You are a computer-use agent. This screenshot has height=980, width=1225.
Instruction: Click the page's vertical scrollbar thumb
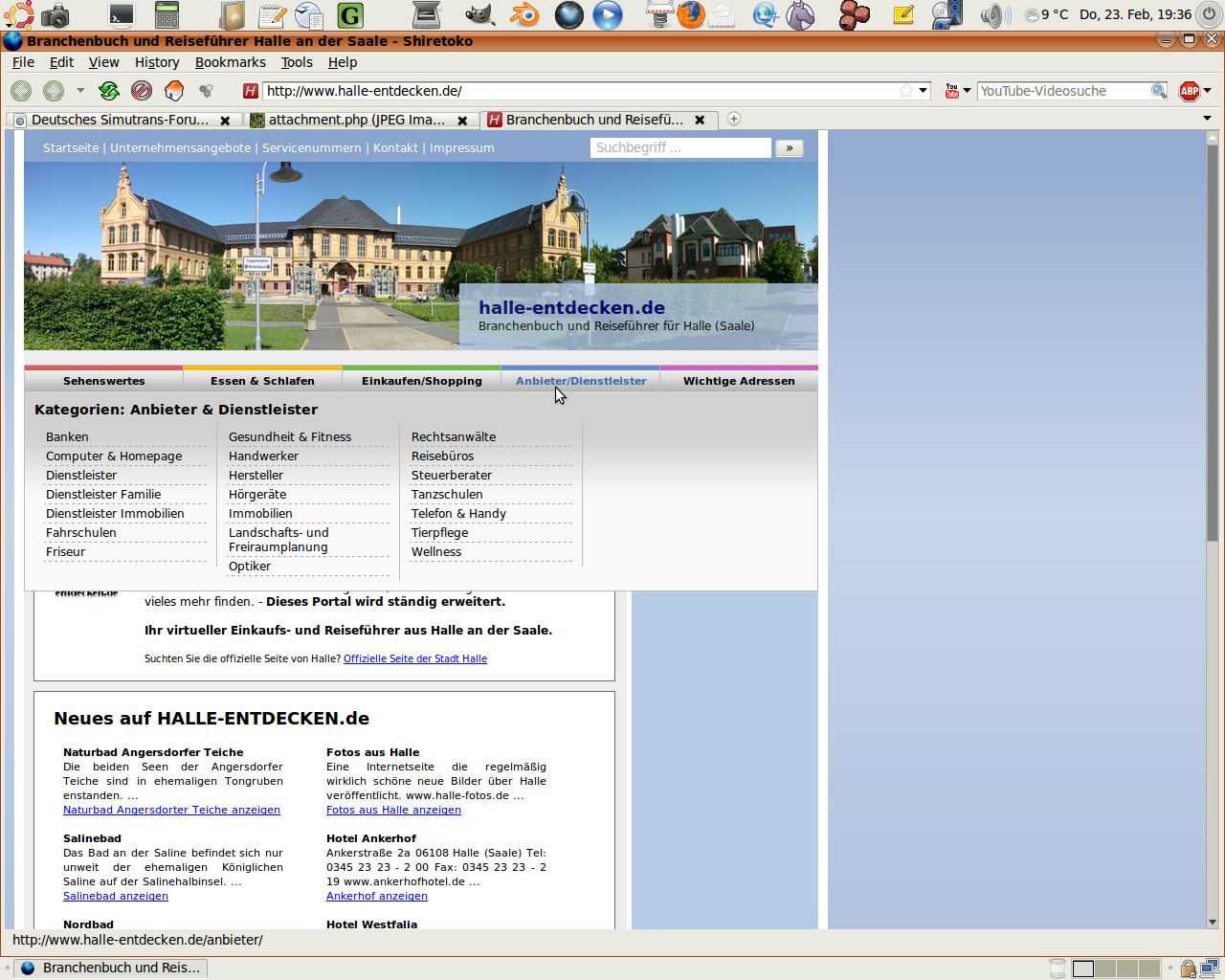click(1213, 340)
